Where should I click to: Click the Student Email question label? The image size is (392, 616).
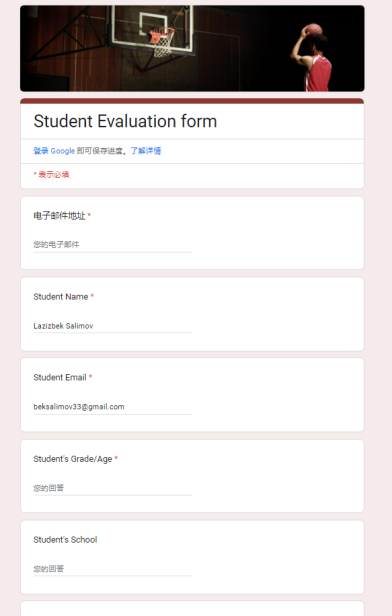tap(60, 377)
